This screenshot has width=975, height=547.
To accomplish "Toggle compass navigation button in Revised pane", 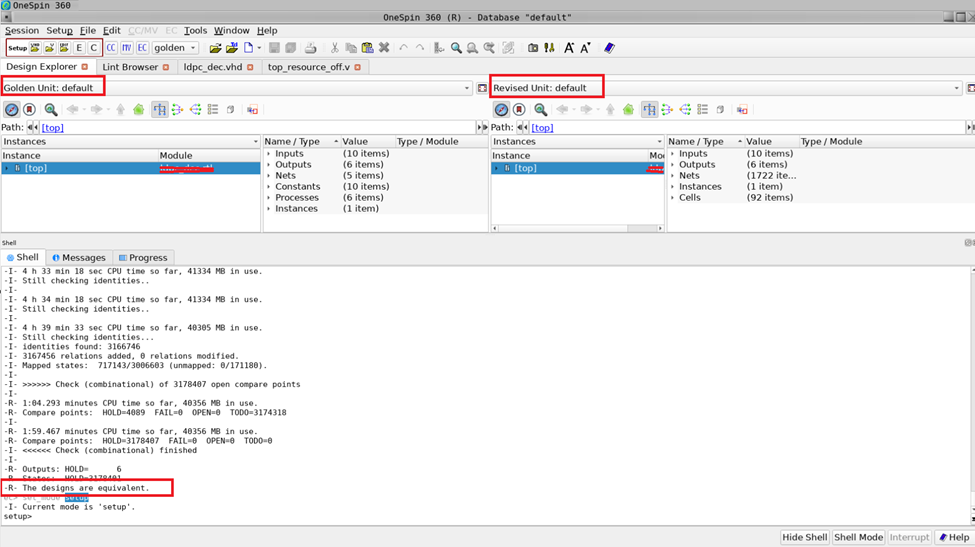I will (x=501, y=110).
